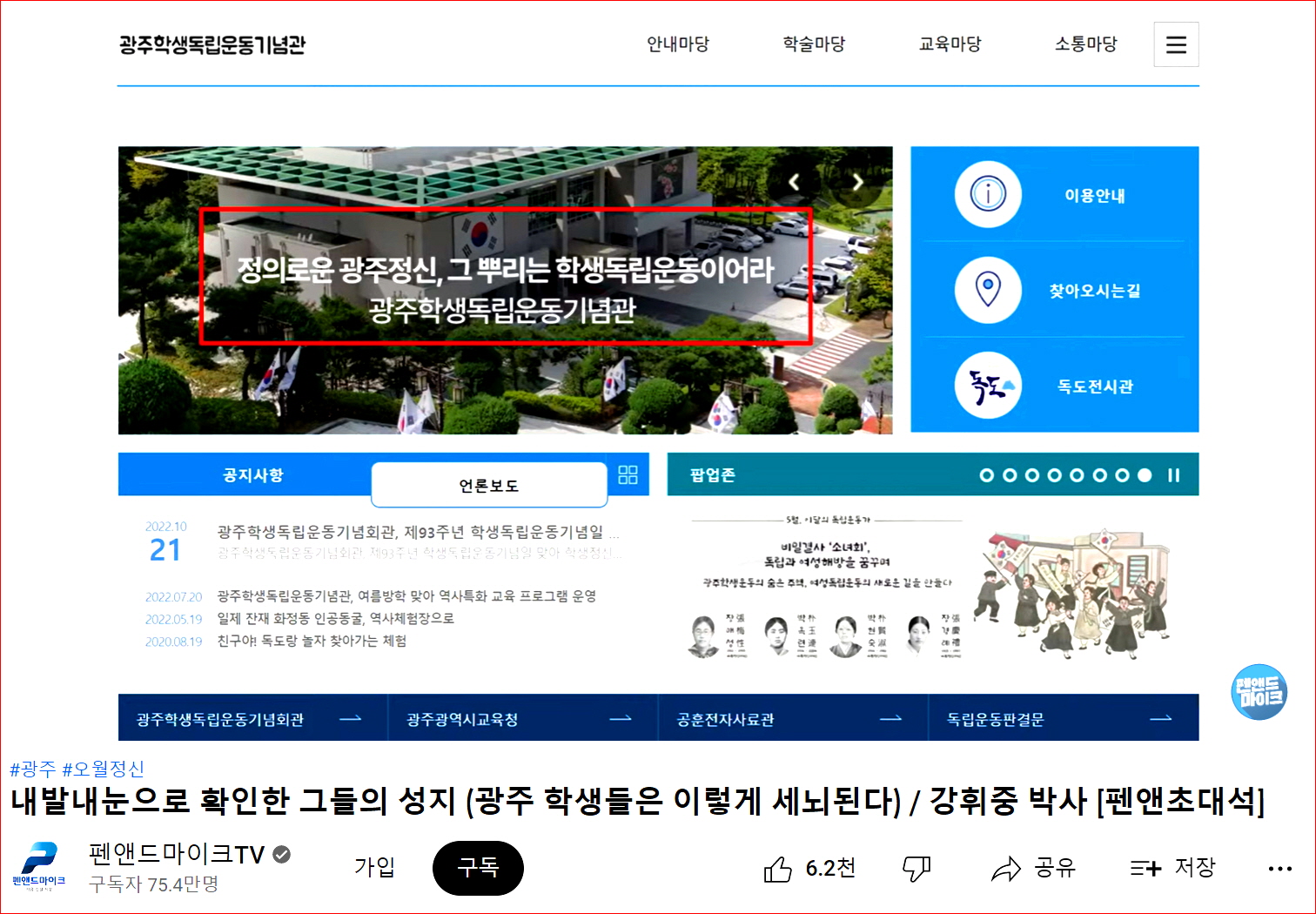Screen dimensions: 1316x914
Task: Select the fifth 팝업존 pagination dot
Action: tap(1077, 475)
